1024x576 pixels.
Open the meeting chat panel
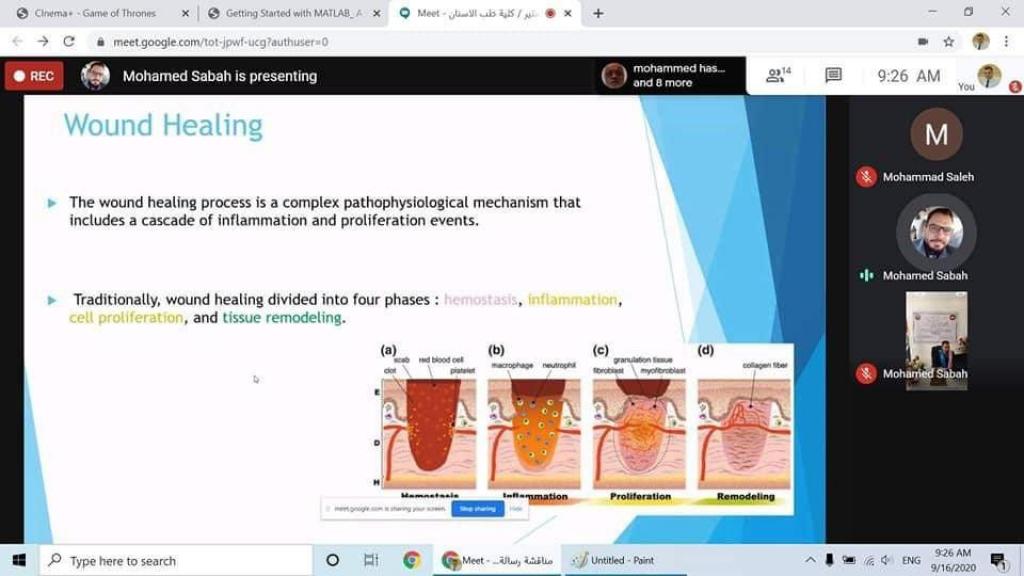tap(833, 76)
